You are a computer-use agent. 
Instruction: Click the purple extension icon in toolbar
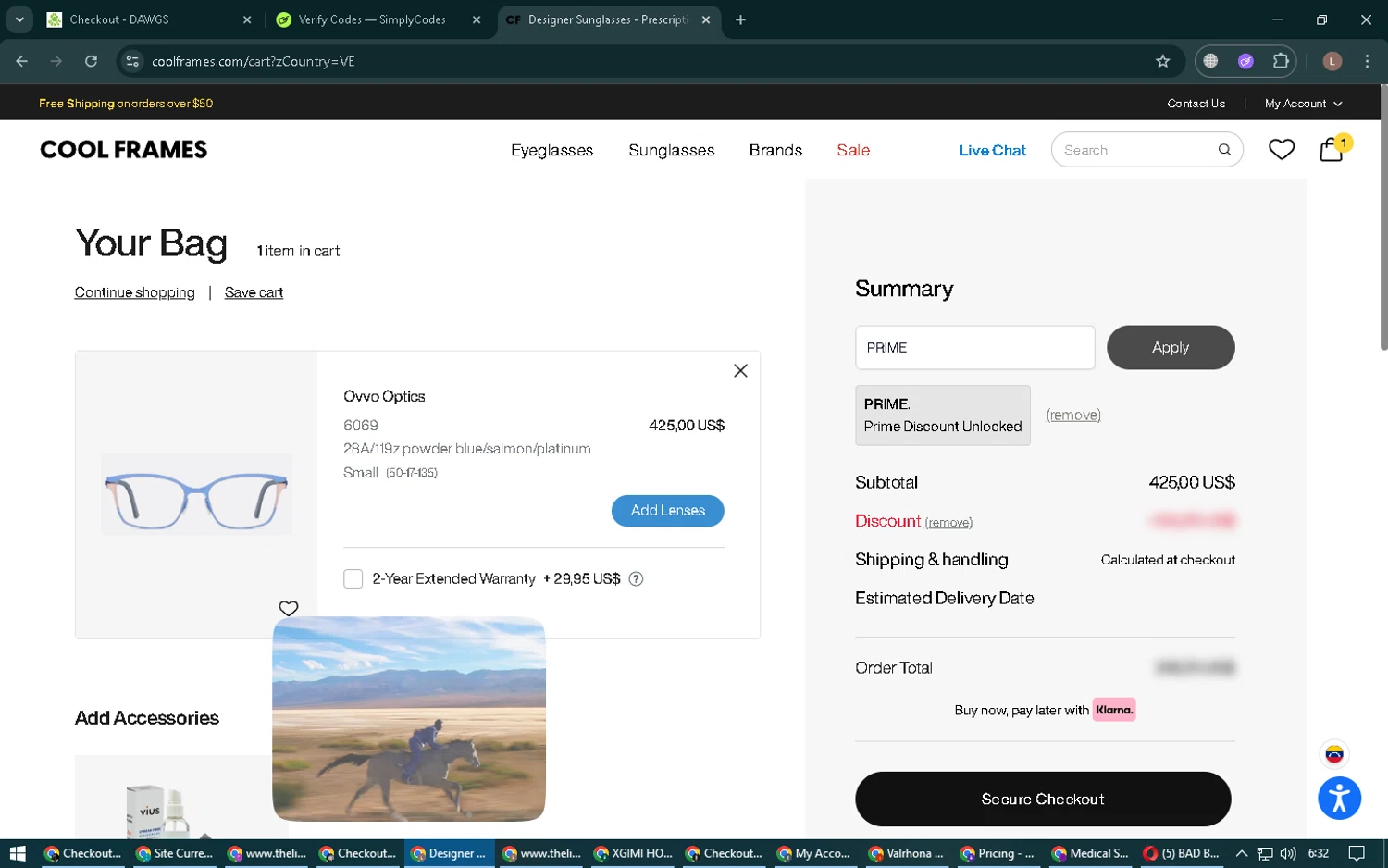pyautogui.click(x=1245, y=61)
